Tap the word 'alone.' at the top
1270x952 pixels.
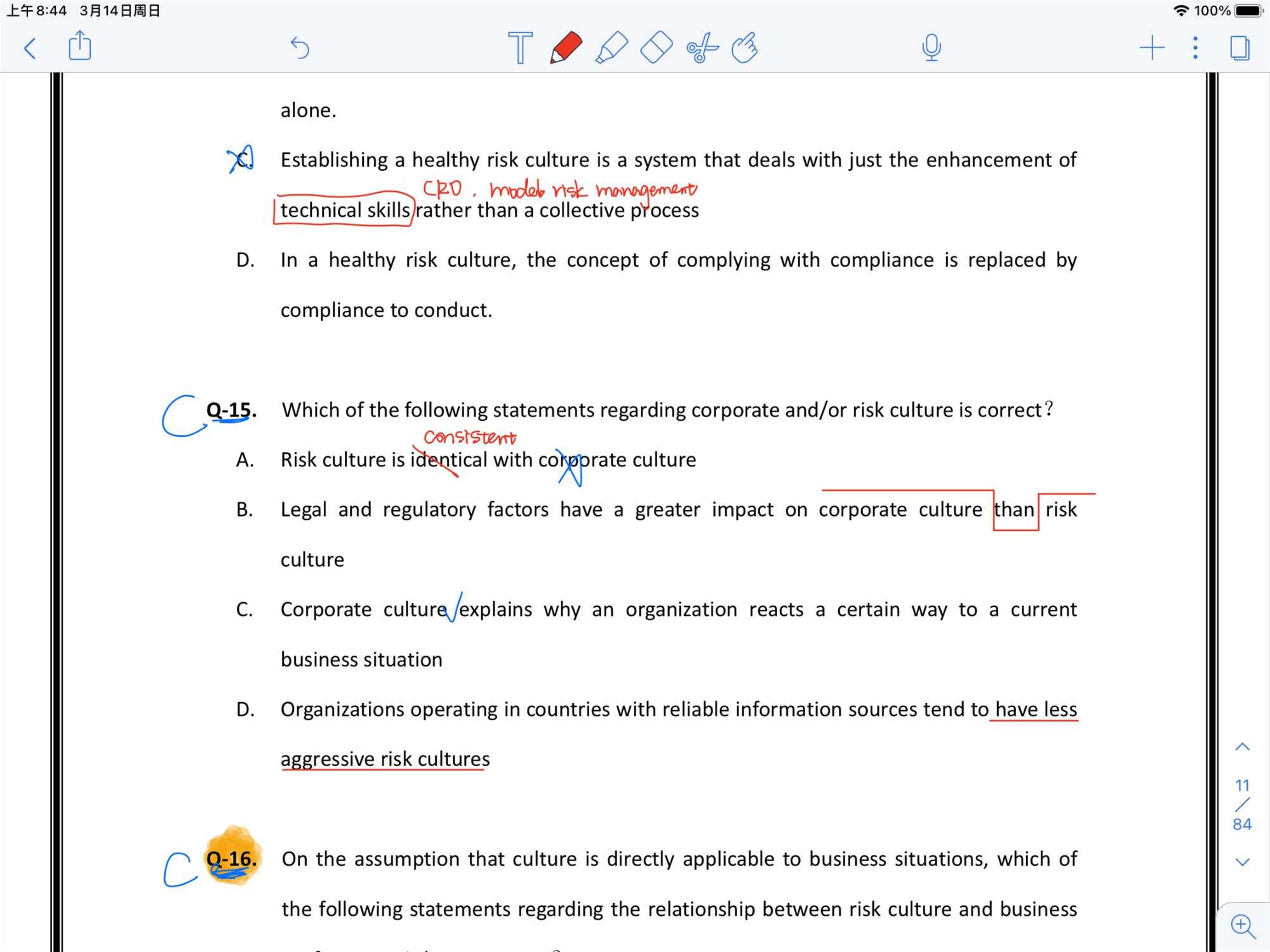309,110
